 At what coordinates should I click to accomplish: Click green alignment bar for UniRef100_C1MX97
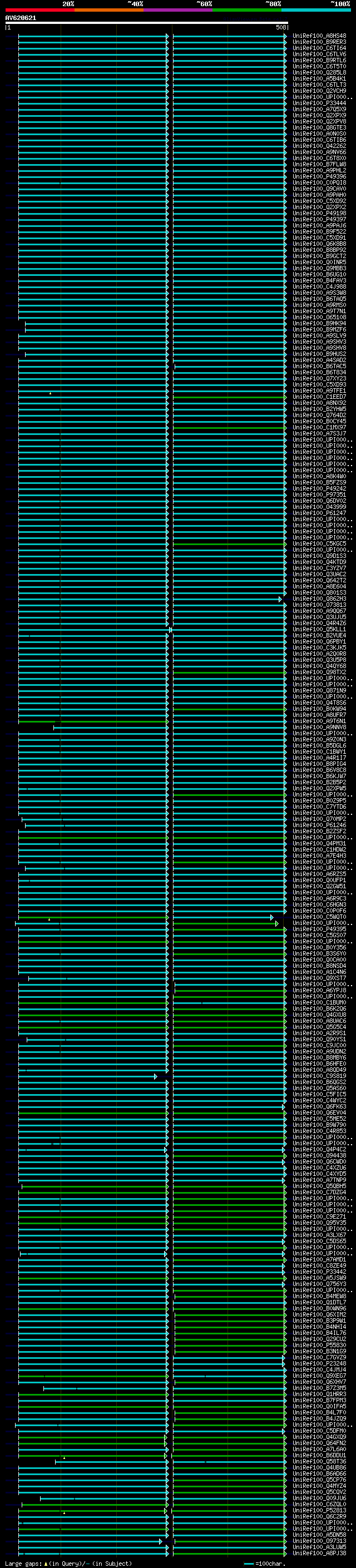pyautogui.click(x=229, y=427)
